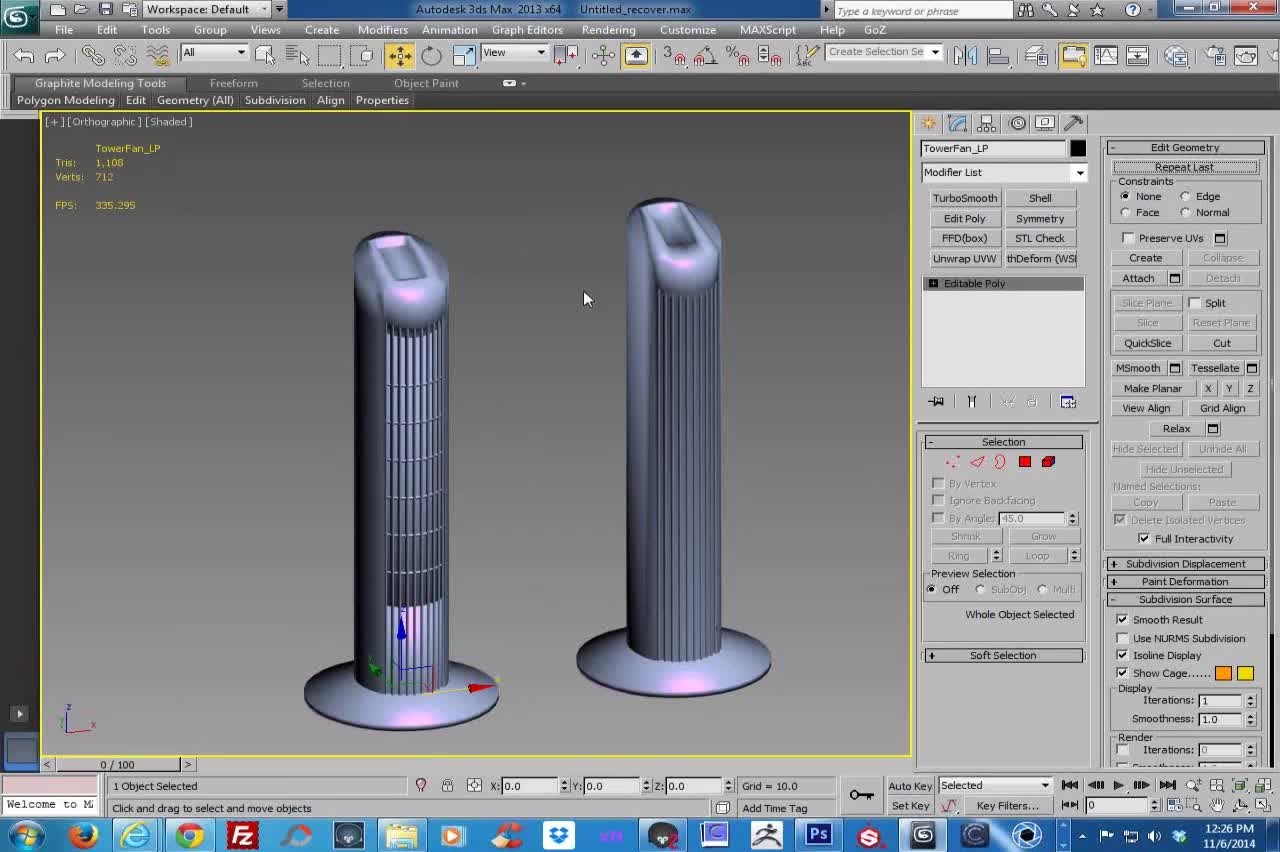Toggle Percent Snap
The image size is (1280, 852).
point(738,56)
